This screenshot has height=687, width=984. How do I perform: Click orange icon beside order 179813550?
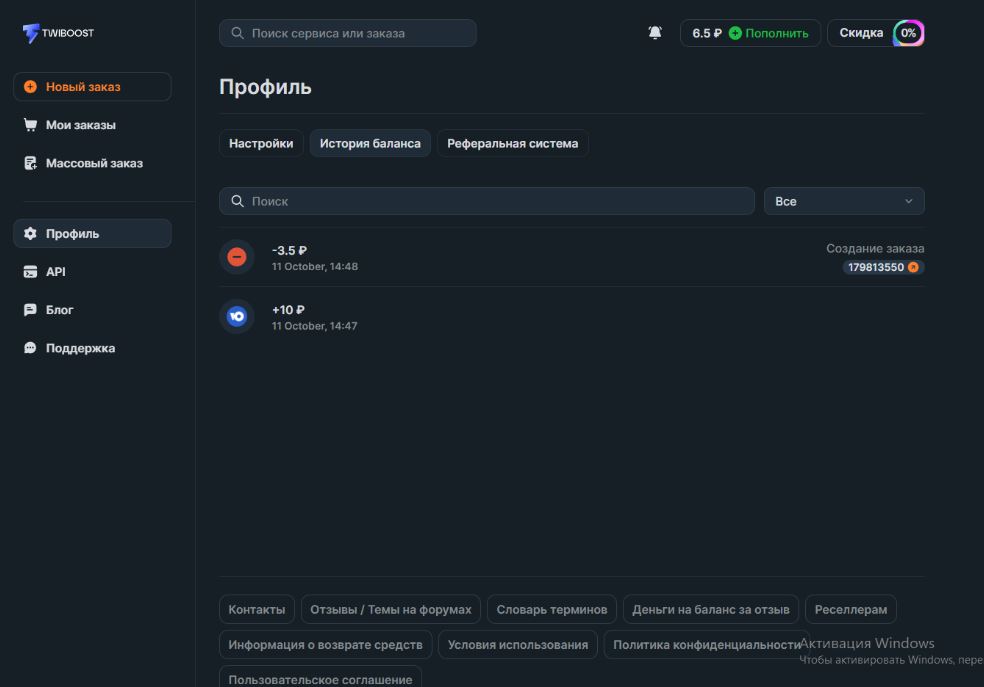913,267
